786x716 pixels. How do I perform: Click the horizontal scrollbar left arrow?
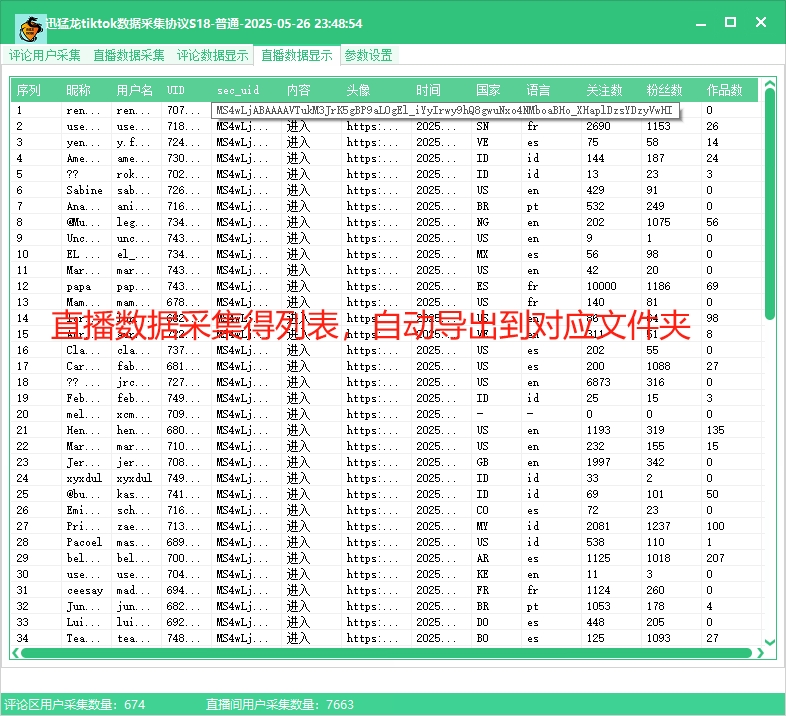click(x=16, y=653)
